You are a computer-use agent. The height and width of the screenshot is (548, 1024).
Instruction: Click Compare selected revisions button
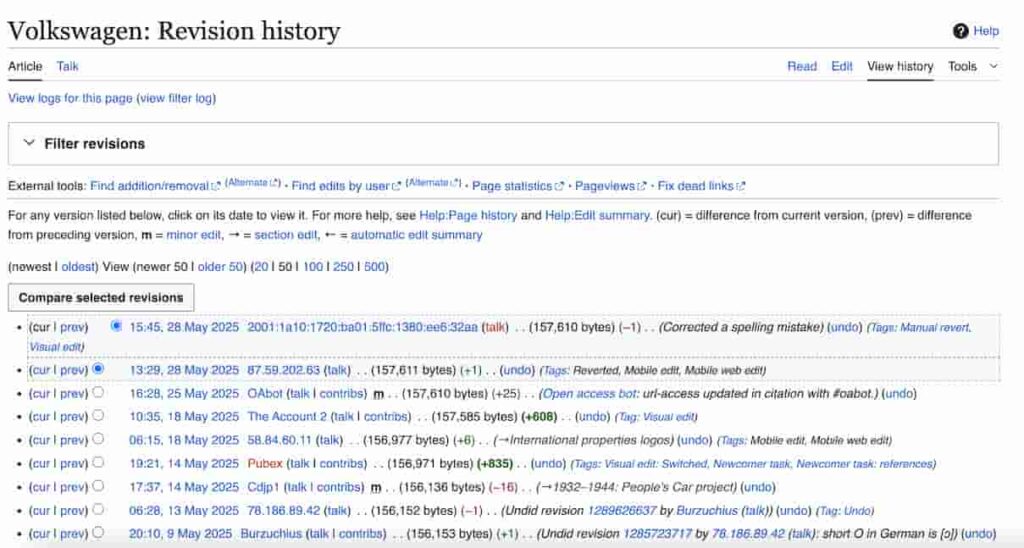point(101,297)
